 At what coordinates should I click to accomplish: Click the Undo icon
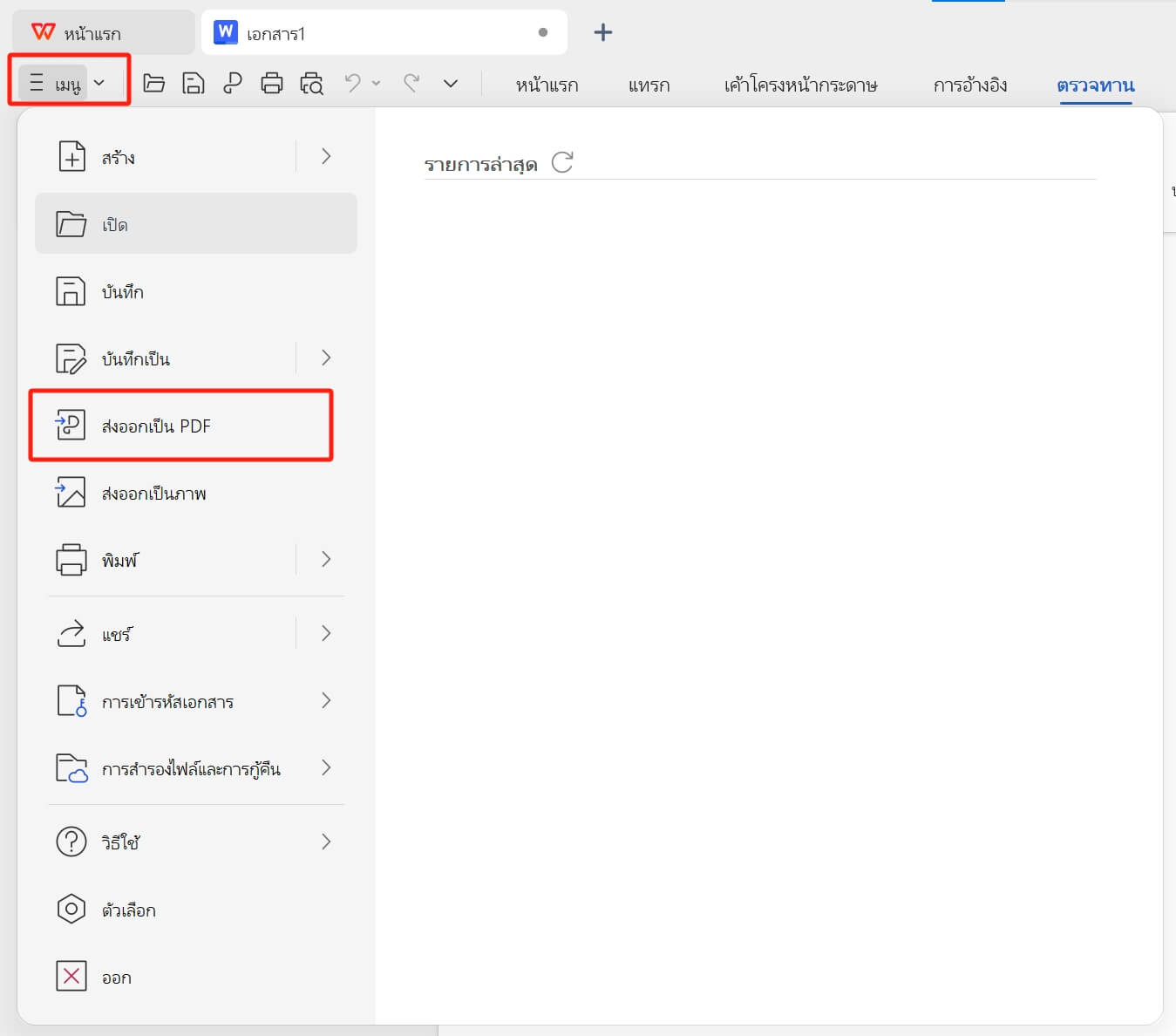click(351, 83)
